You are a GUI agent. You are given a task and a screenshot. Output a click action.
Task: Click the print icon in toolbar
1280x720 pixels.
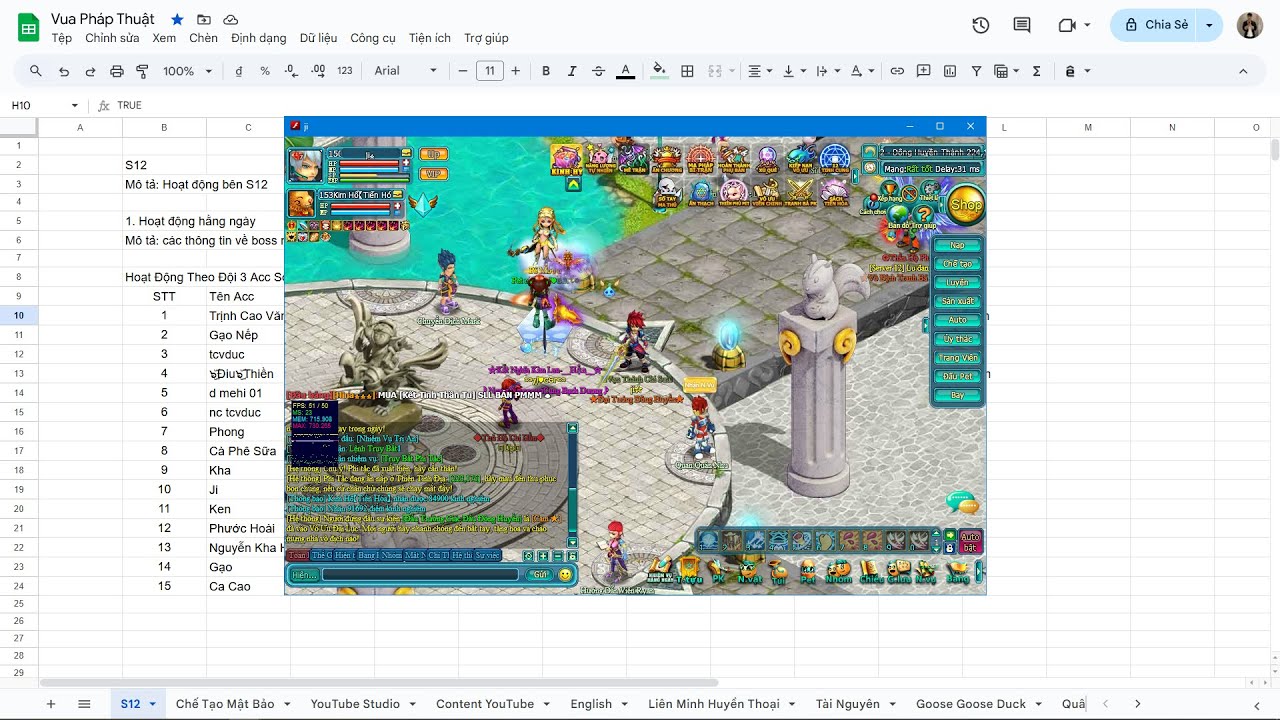117,71
